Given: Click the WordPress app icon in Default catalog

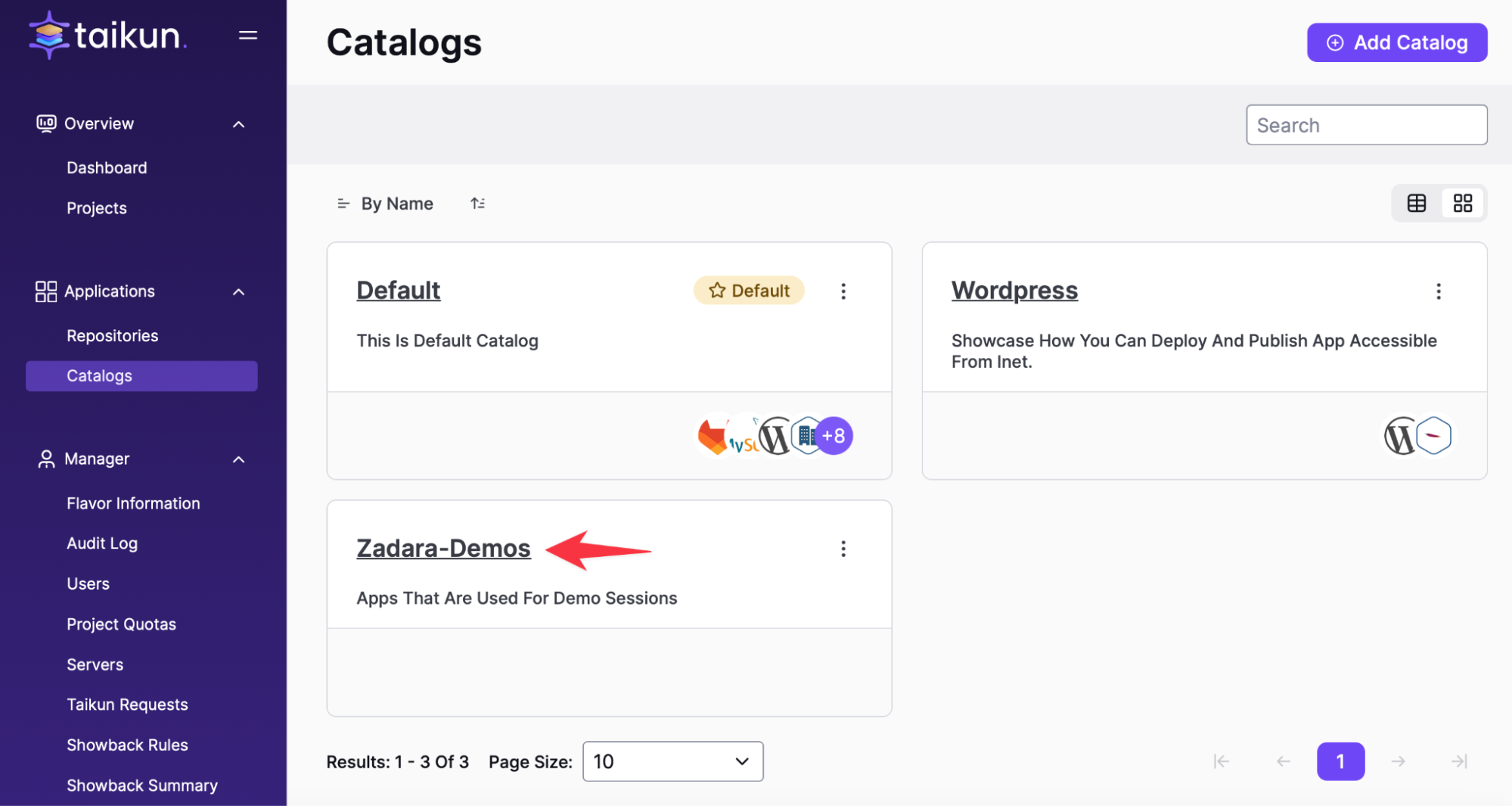Looking at the screenshot, I should 774,436.
